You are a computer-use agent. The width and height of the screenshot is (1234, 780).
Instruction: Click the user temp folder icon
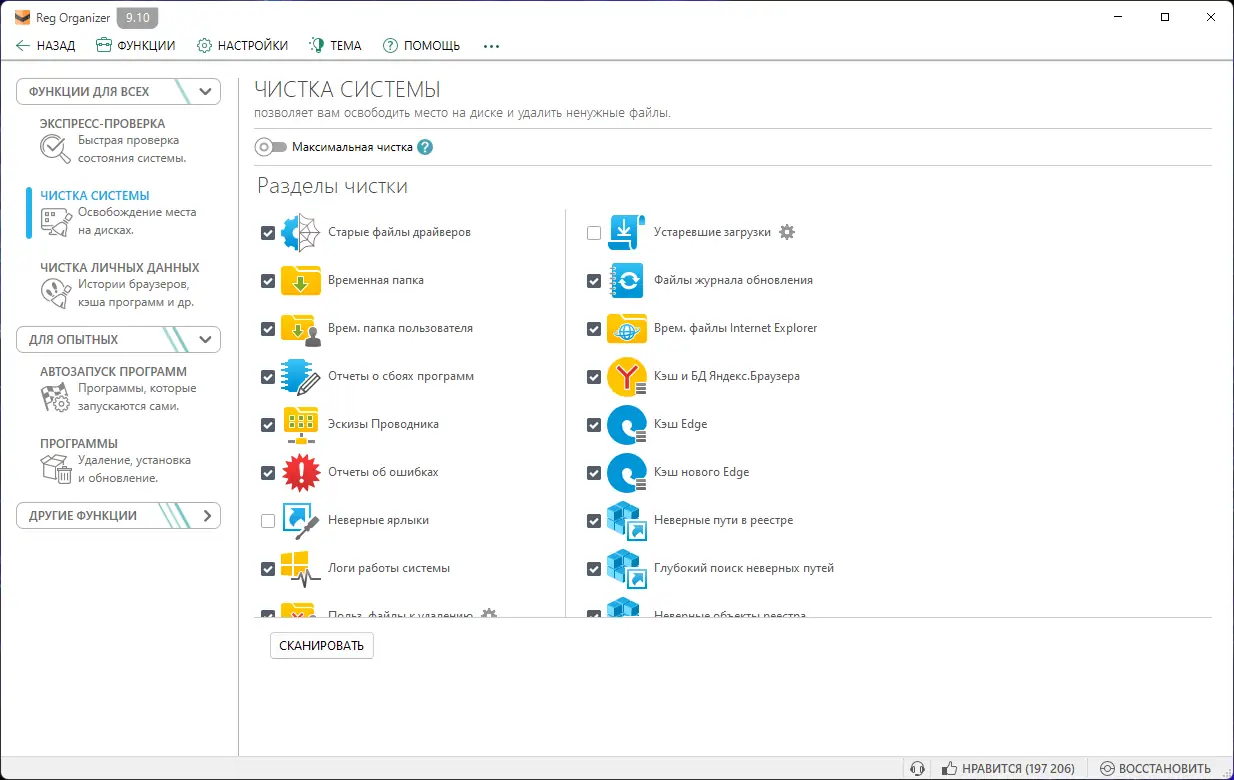point(300,328)
